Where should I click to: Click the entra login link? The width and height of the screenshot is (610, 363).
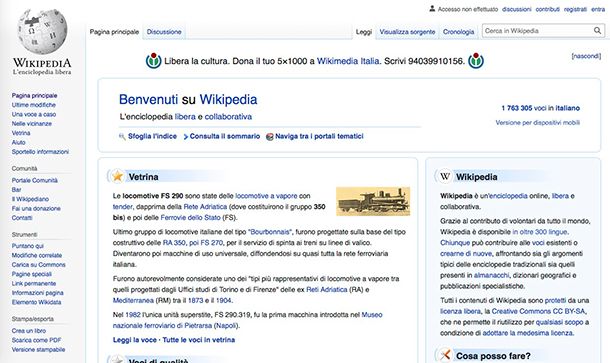click(598, 9)
